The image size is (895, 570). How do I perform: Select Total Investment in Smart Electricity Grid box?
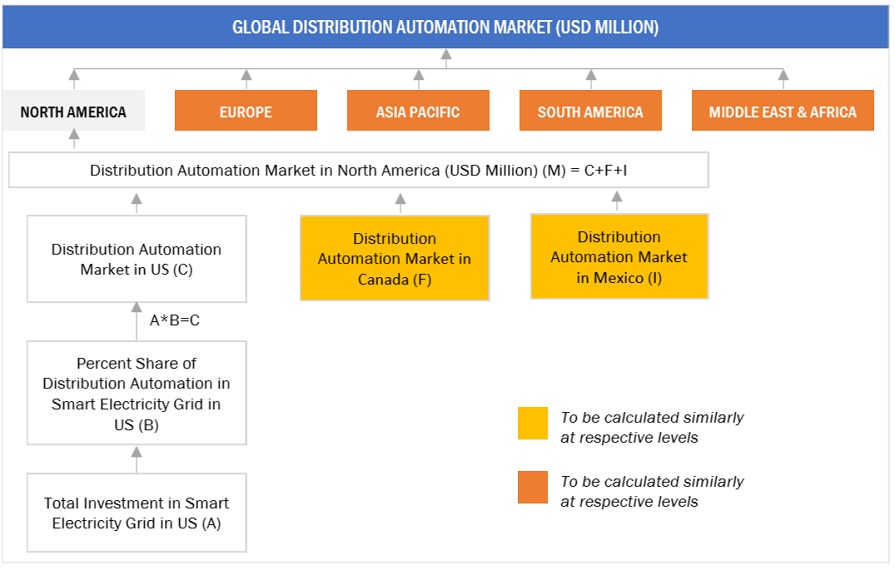click(x=137, y=513)
